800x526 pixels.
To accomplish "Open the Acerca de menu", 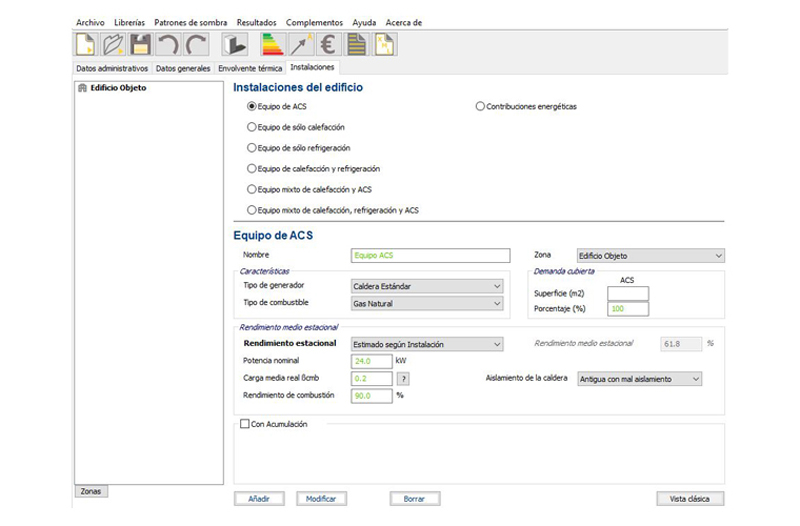I will coord(404,22).
